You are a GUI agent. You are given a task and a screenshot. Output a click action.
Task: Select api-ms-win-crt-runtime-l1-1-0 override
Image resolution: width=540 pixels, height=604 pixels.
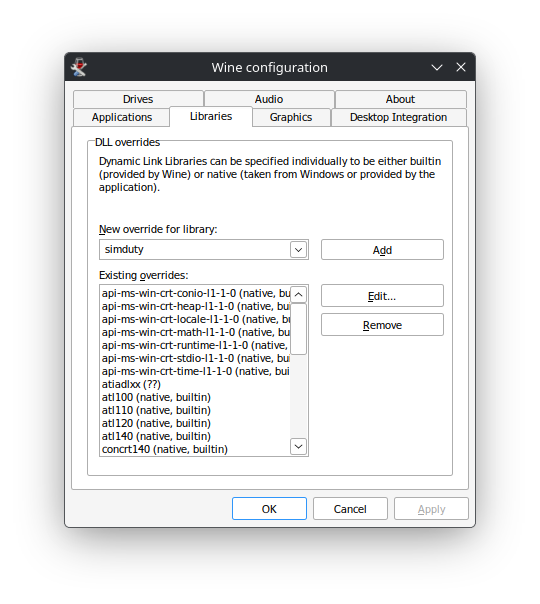195,345
